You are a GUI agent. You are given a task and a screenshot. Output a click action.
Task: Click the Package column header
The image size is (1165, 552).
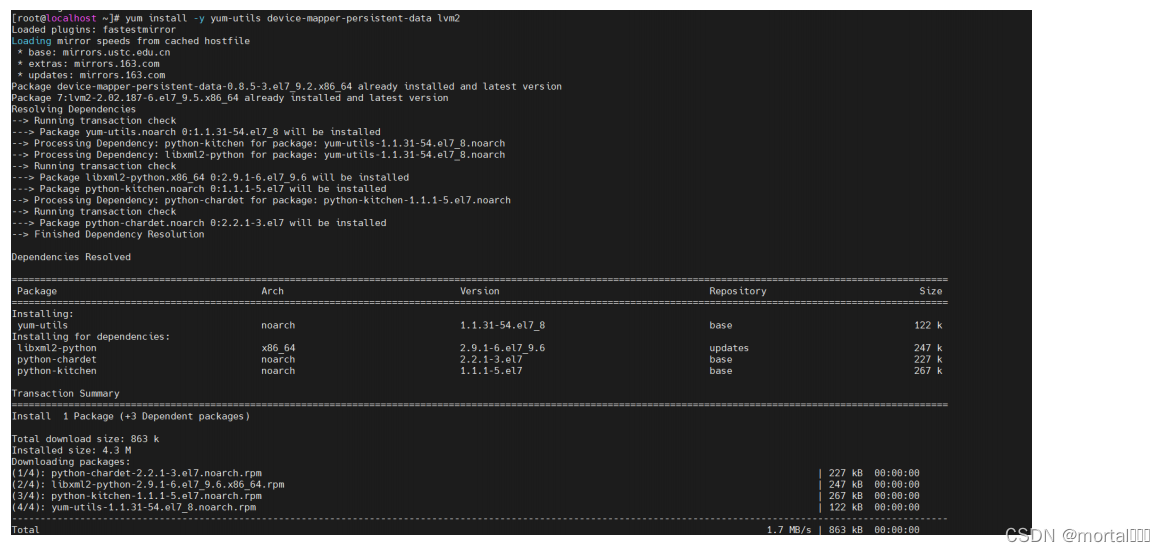coord(37,291)
